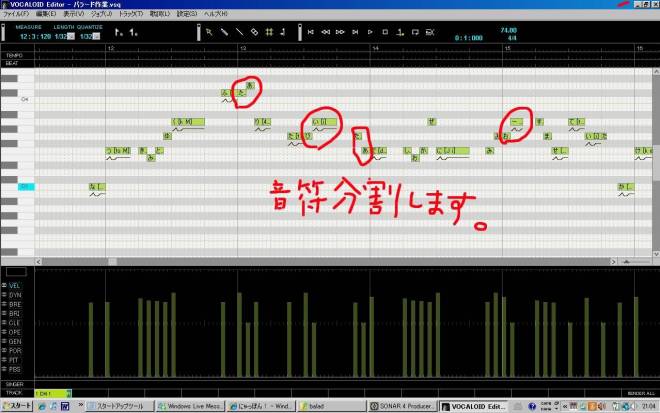The width and height of the screenshot is (660, 413).
Task: Click the vertical scrollbar down arrow
Action: (x=656, y=254)
